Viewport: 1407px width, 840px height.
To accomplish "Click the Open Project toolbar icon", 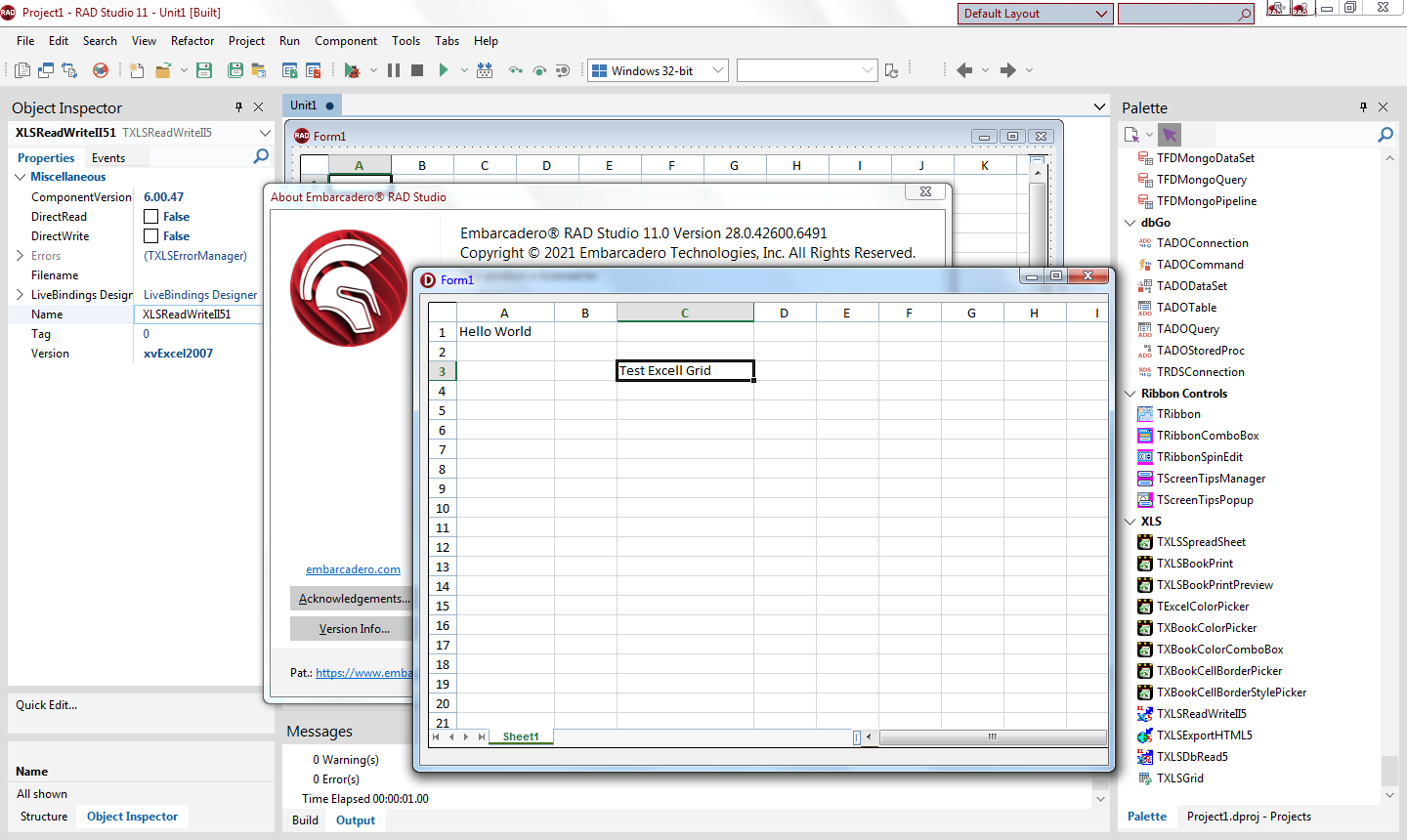I will coord(259,70).
